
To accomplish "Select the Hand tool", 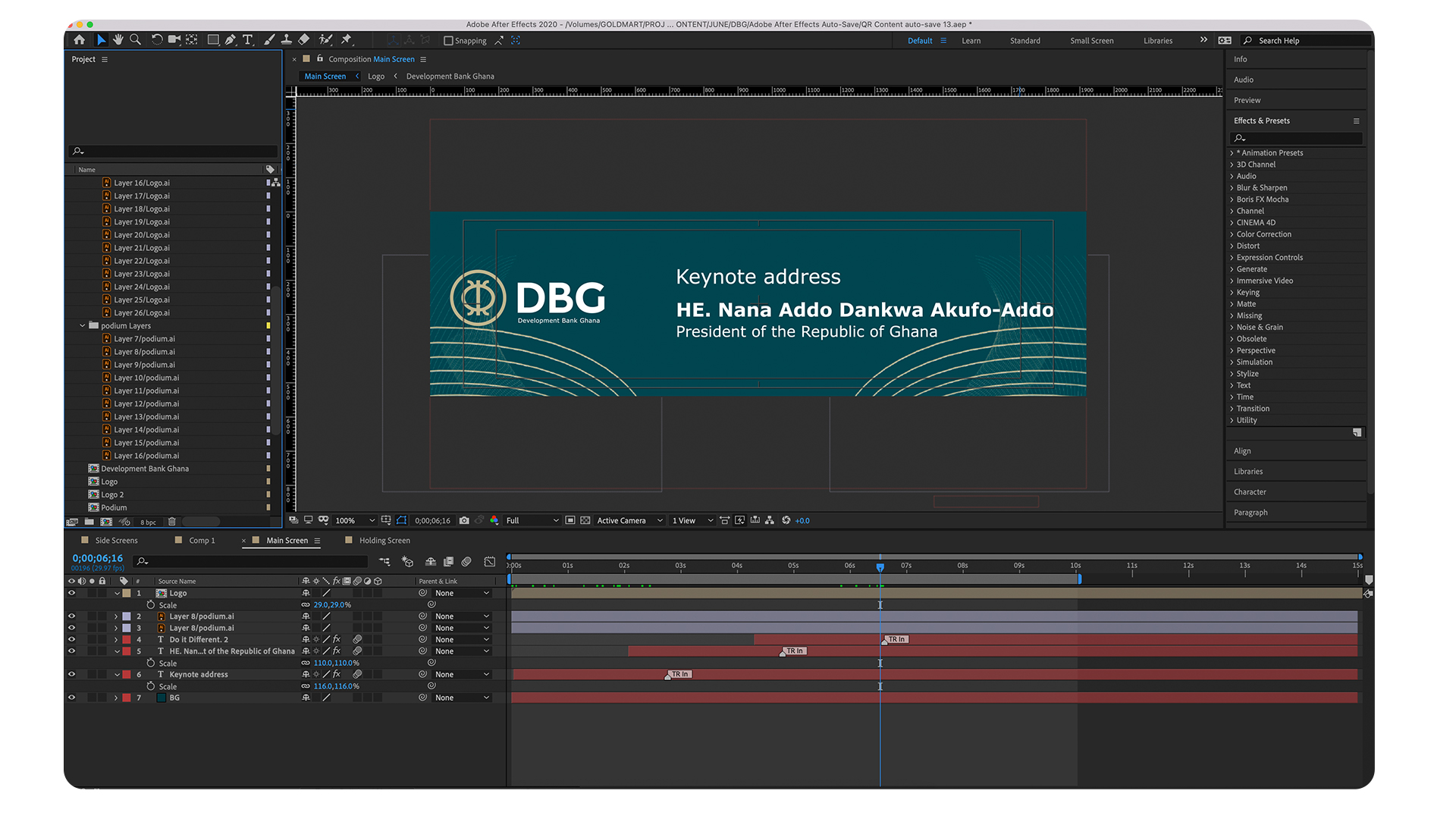I will (118, 40).
